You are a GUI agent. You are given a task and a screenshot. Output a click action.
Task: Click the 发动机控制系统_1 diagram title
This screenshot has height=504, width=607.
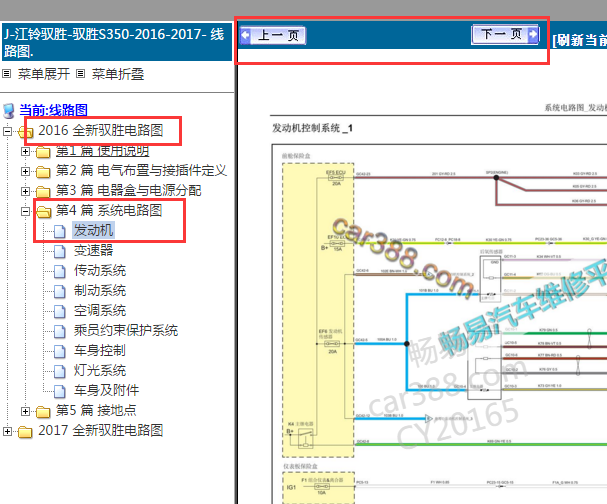(x=312, y=128)
